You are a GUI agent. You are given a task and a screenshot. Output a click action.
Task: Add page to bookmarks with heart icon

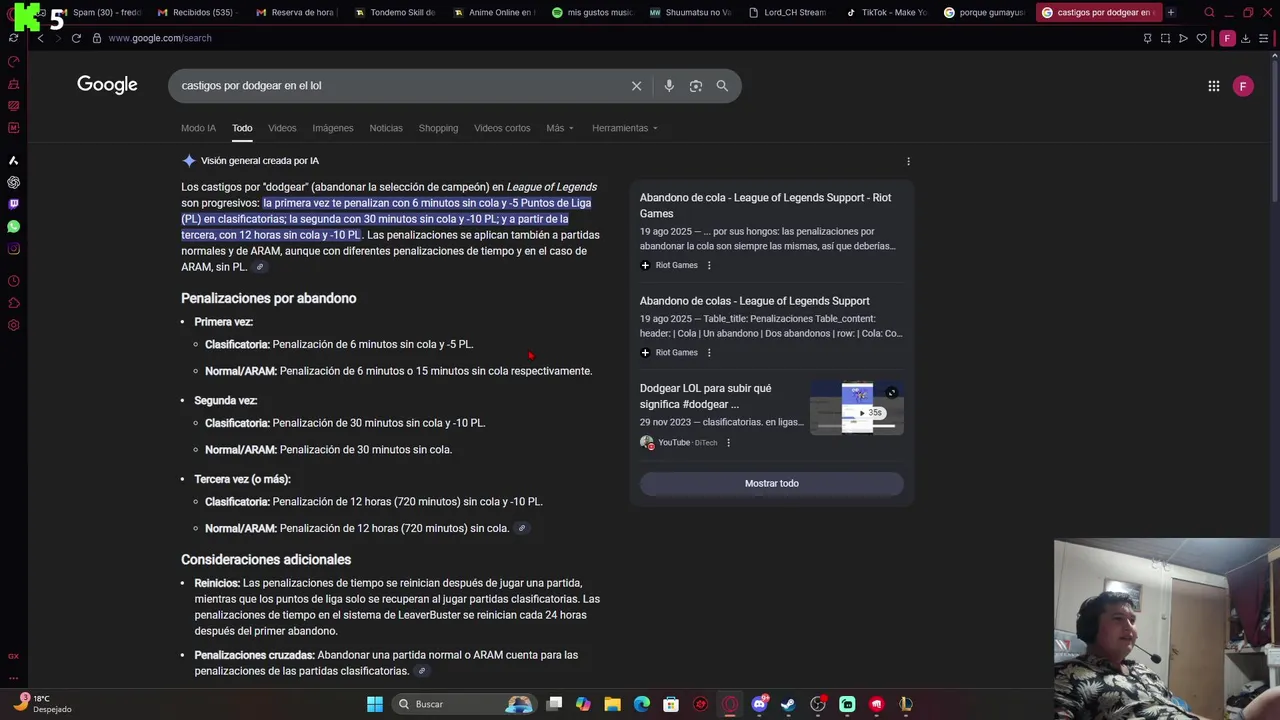click(x=1201, y=38)
